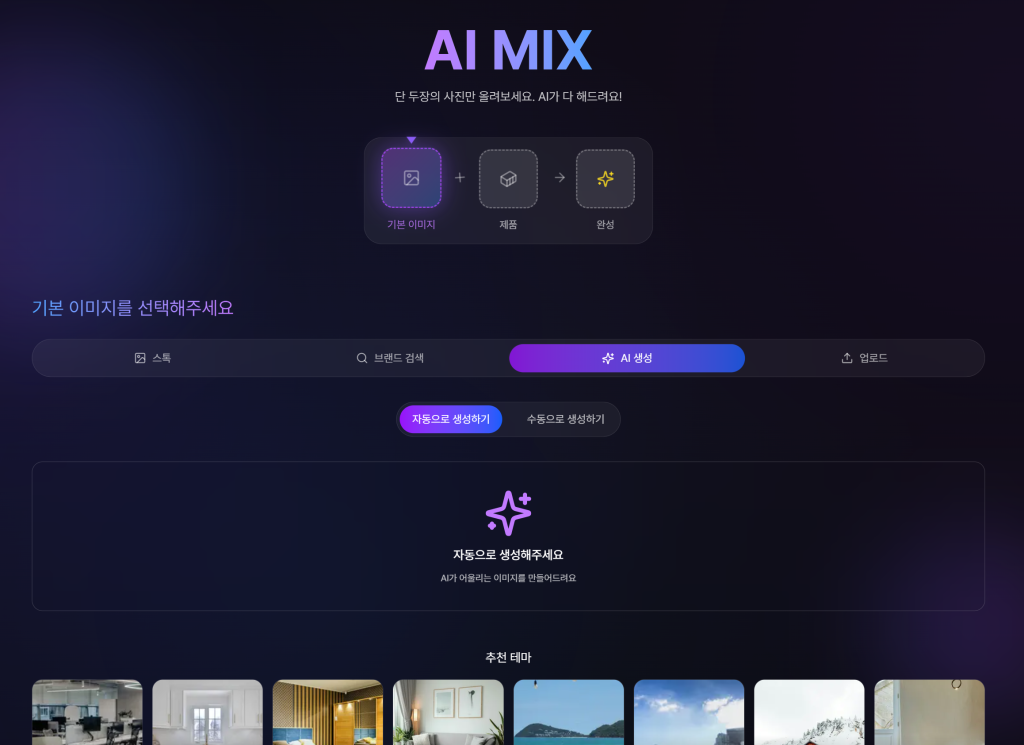
Task: Click the 제품 box step icon
Action: [508, 178]
